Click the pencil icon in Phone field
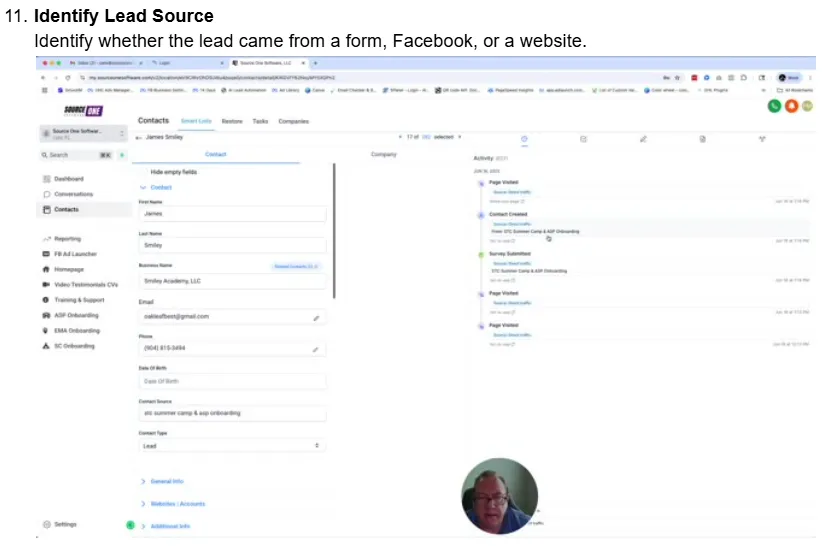This screenshot has width=825, height=546. pyautogui.click(x=316, y=349)
